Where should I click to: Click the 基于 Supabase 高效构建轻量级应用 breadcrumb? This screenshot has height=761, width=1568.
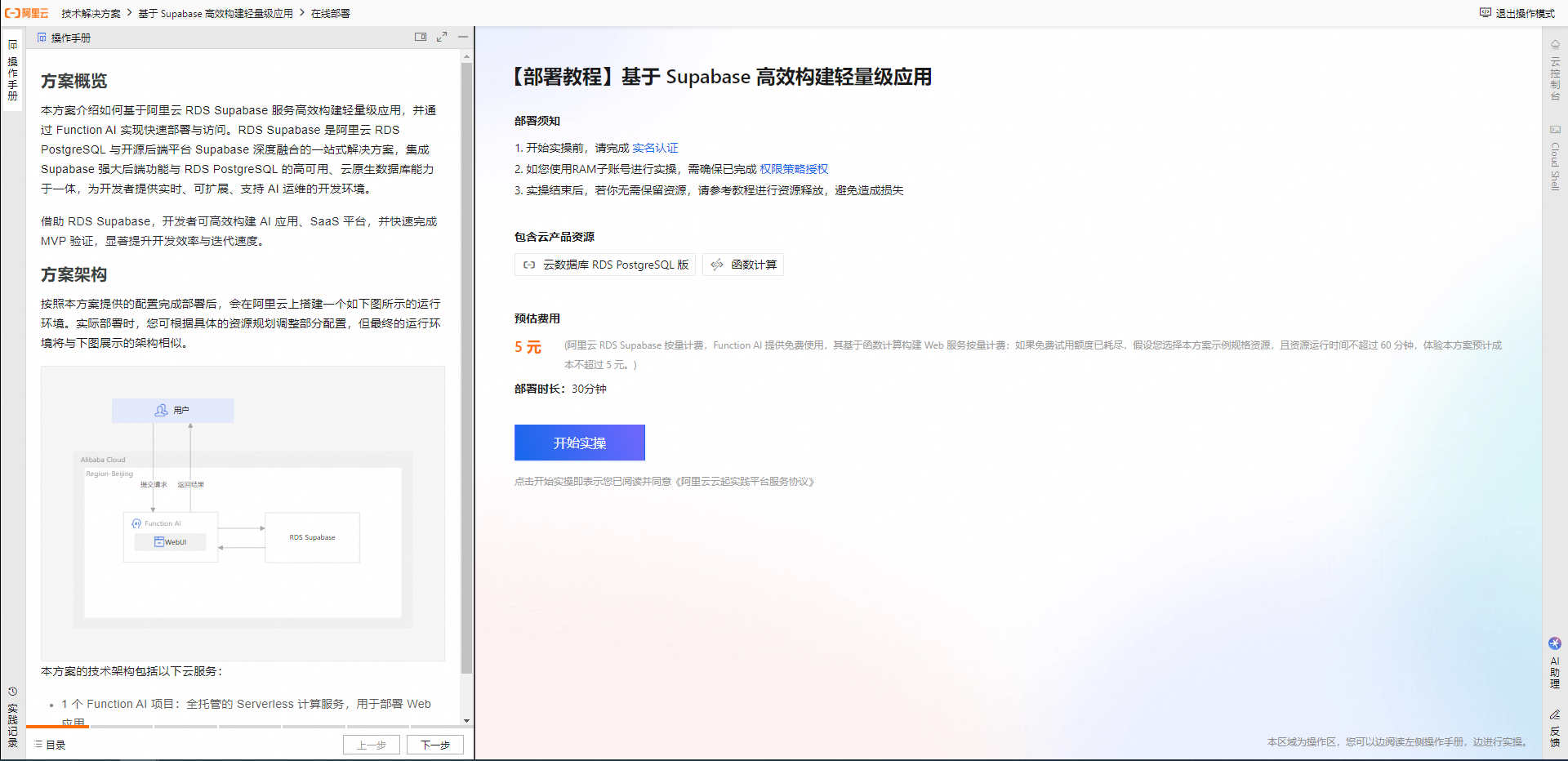coord(216,13)
